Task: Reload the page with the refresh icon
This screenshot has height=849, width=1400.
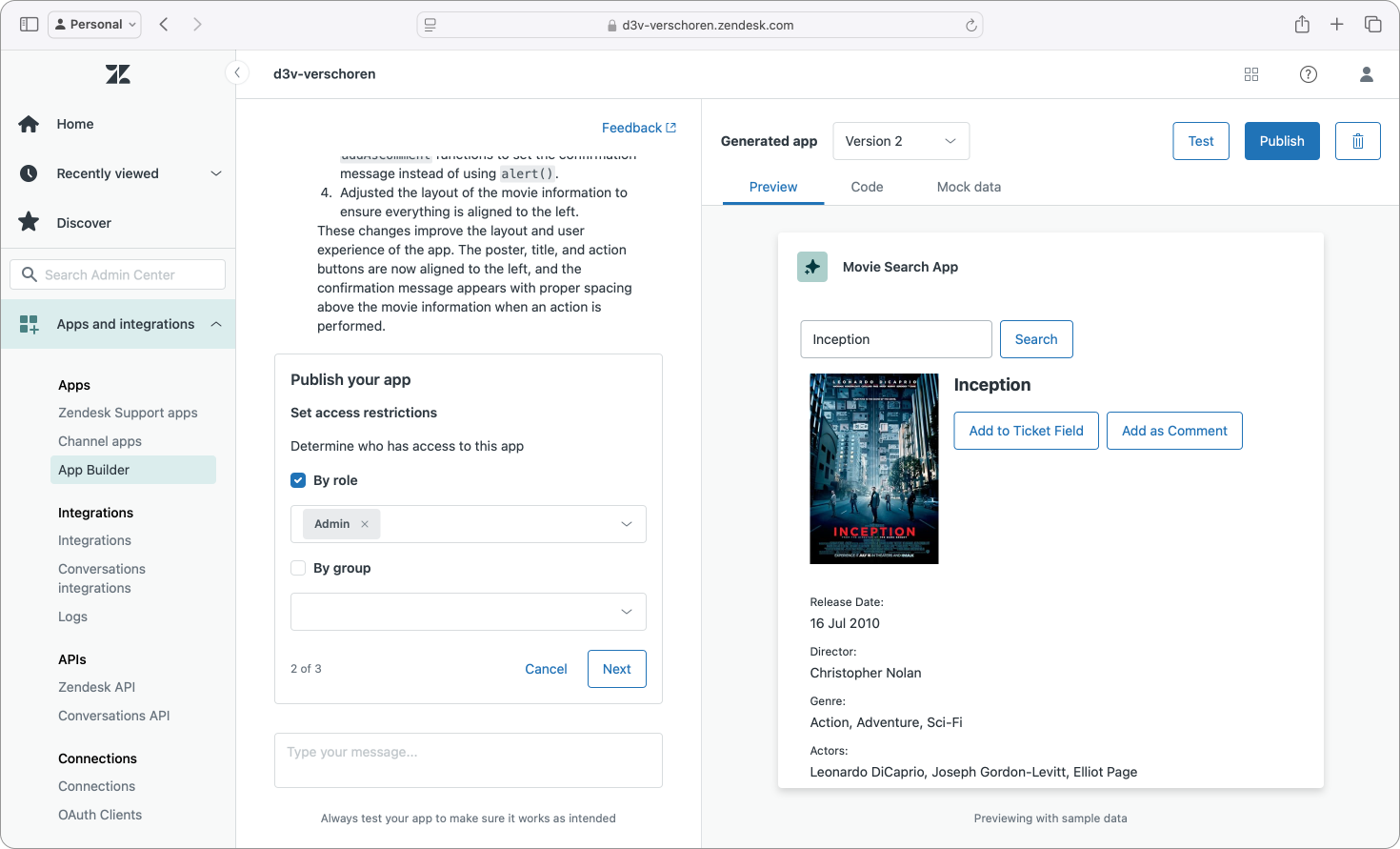Action: click(x=970, y=26)
